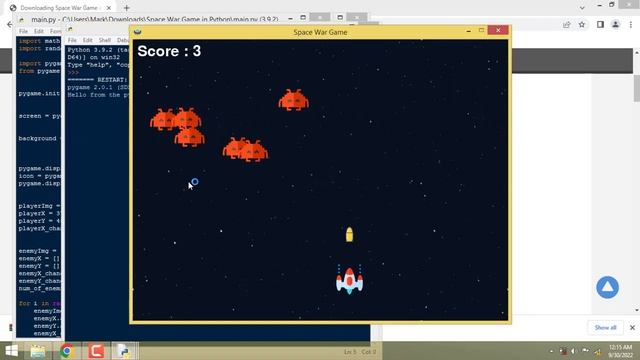
Task: Open the red Camtasia taskbar icon
Action: [x=96, y=351]
